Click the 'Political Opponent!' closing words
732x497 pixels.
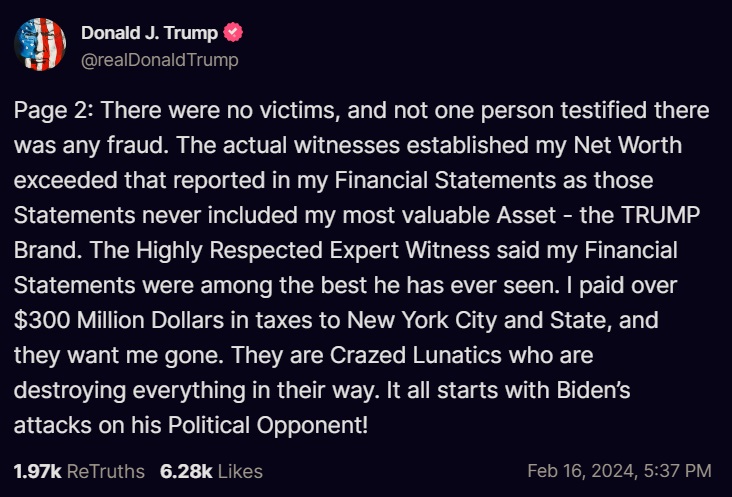pos(268,426)
